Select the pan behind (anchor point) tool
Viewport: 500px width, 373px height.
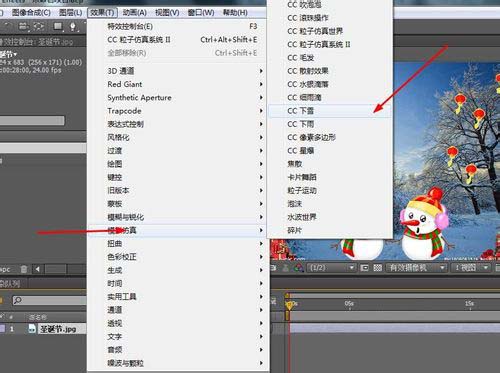(x=39, y=26)
